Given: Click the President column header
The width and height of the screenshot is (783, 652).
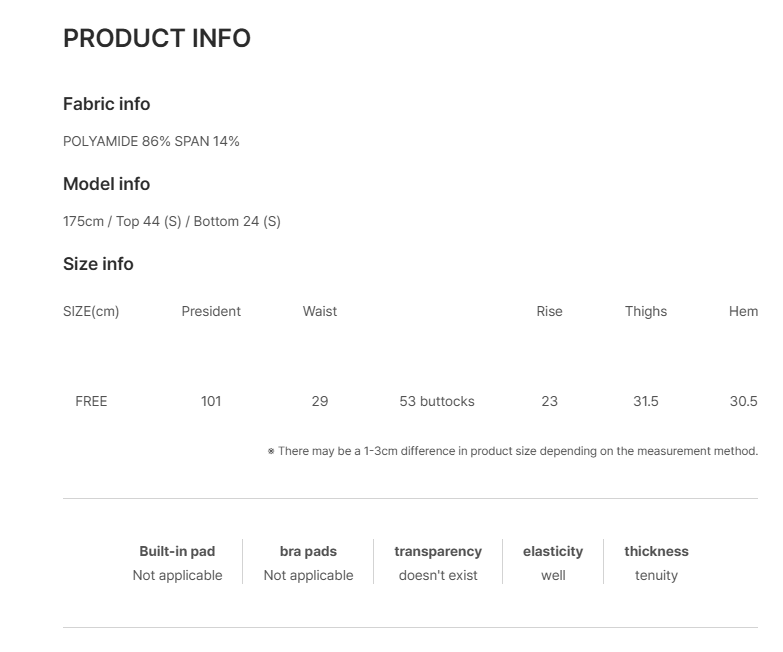Looking at the screenshot, I should (x=211, y=312).
